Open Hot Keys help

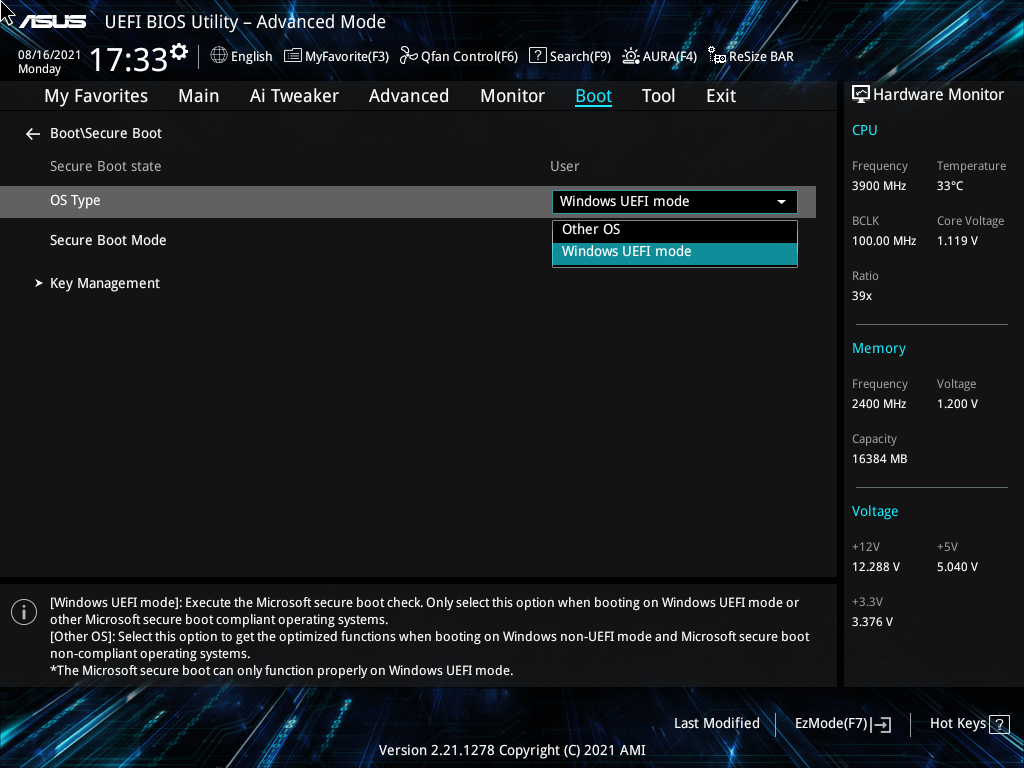pos(969,724)
